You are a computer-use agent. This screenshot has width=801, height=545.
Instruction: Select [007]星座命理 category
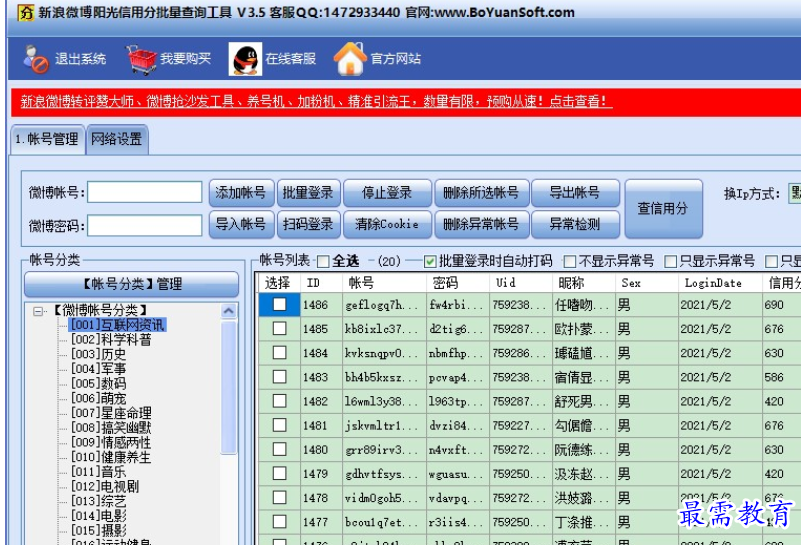(111, 413)
